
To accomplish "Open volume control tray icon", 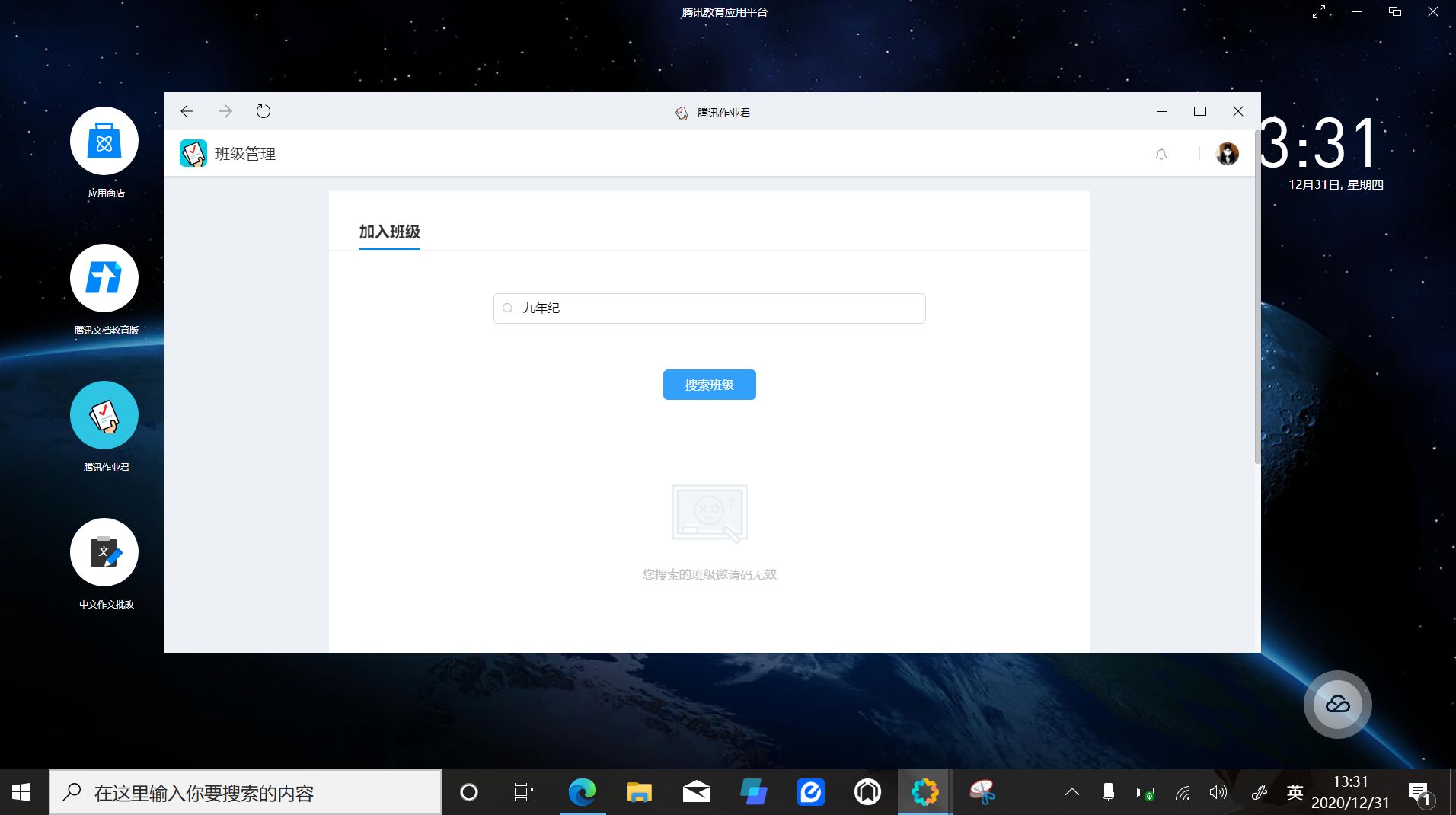I will (1218, 792).
